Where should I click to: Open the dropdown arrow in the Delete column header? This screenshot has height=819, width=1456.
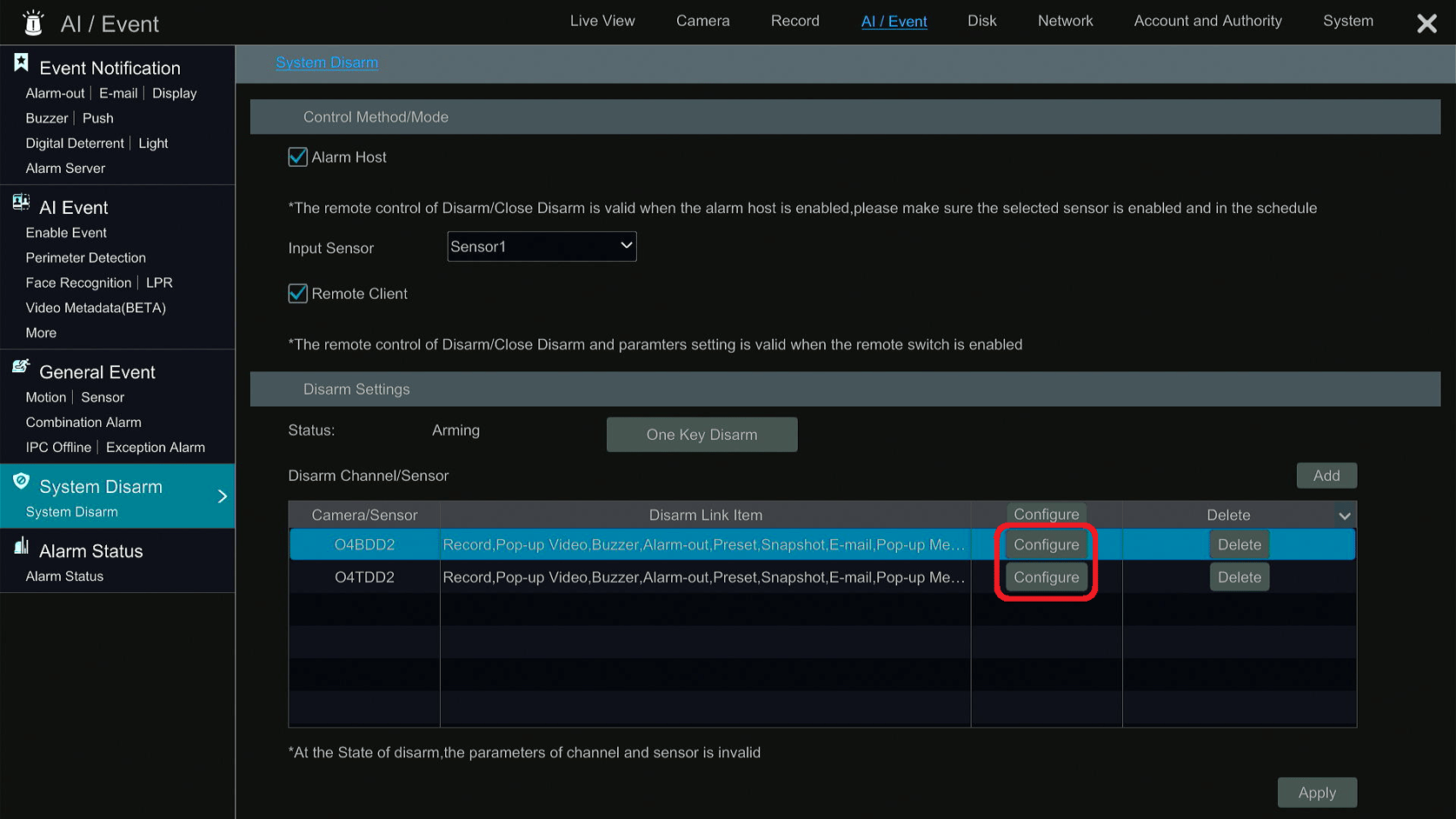pos(1345,514)
